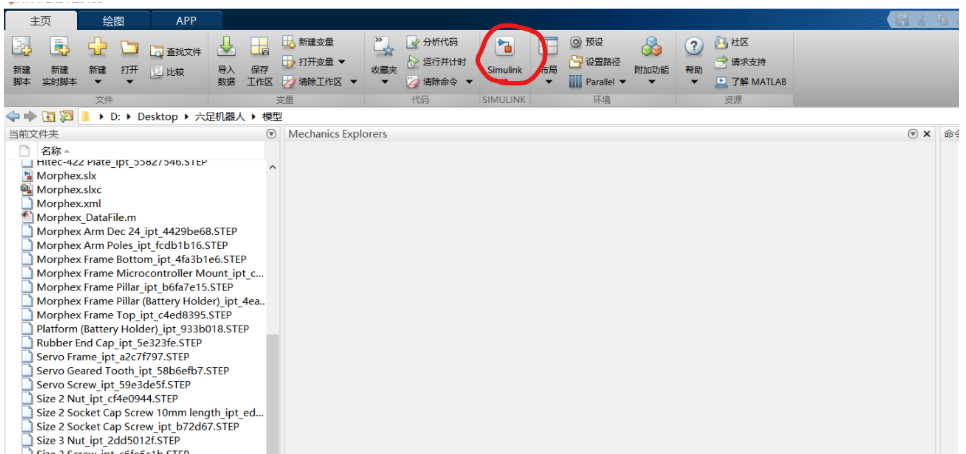The image size is (966, 454).
Task: Click Run and Time (运行并计时)
Action: 436,62
